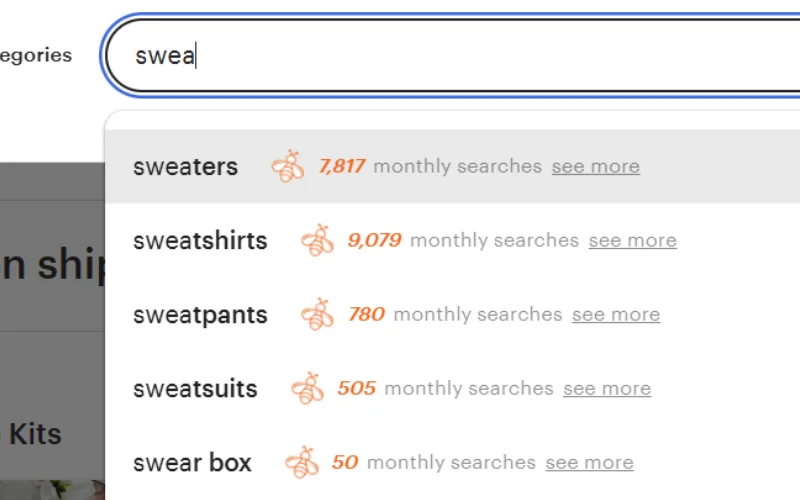This screenshot has width=800, height=500.
Task: Select the sweaters search suggestion
Action: (185, 167)
